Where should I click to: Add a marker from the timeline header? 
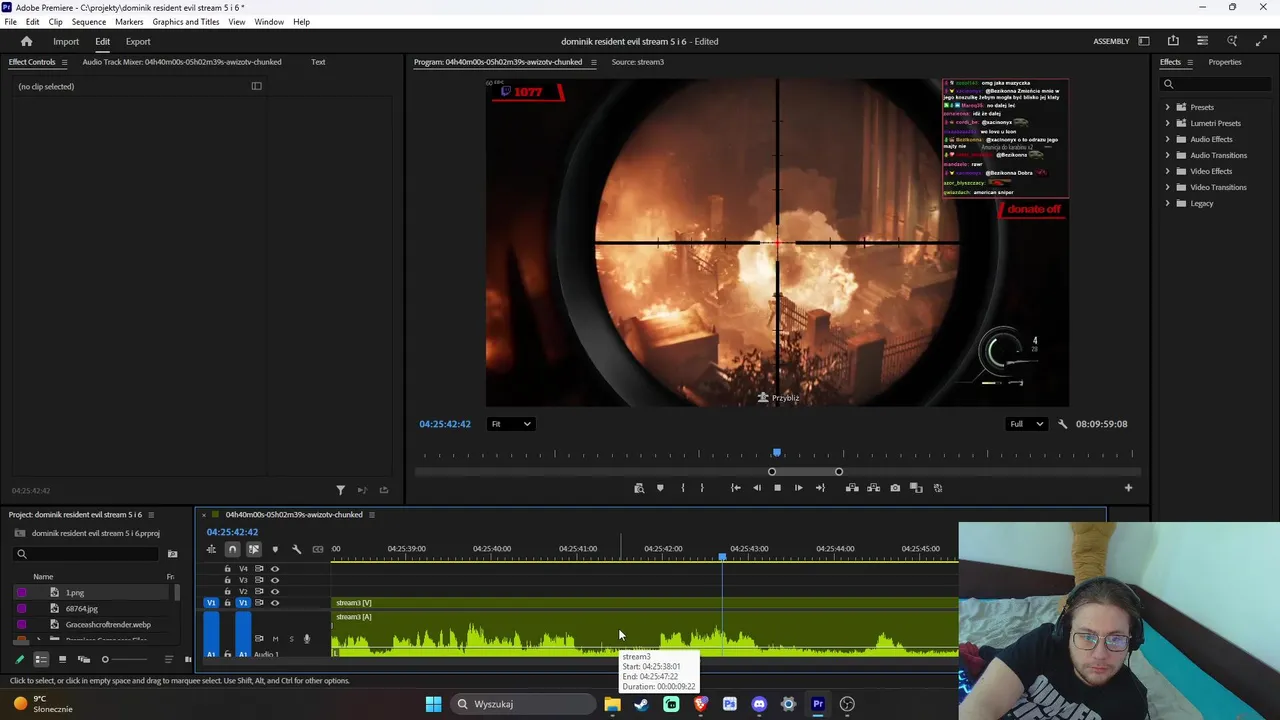275,549
